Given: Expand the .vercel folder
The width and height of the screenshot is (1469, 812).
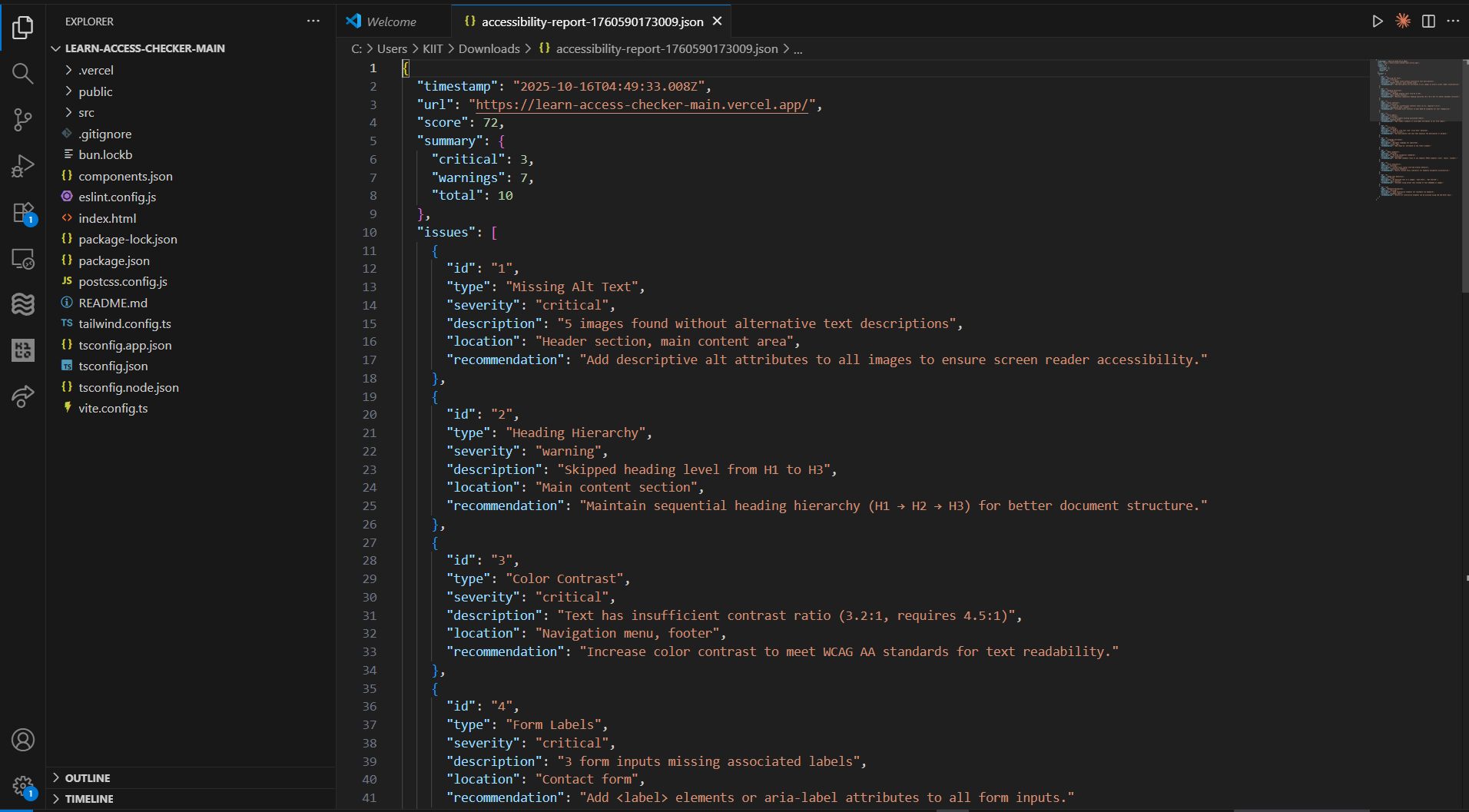Looking at the screenshot, I should pos(191,70).
